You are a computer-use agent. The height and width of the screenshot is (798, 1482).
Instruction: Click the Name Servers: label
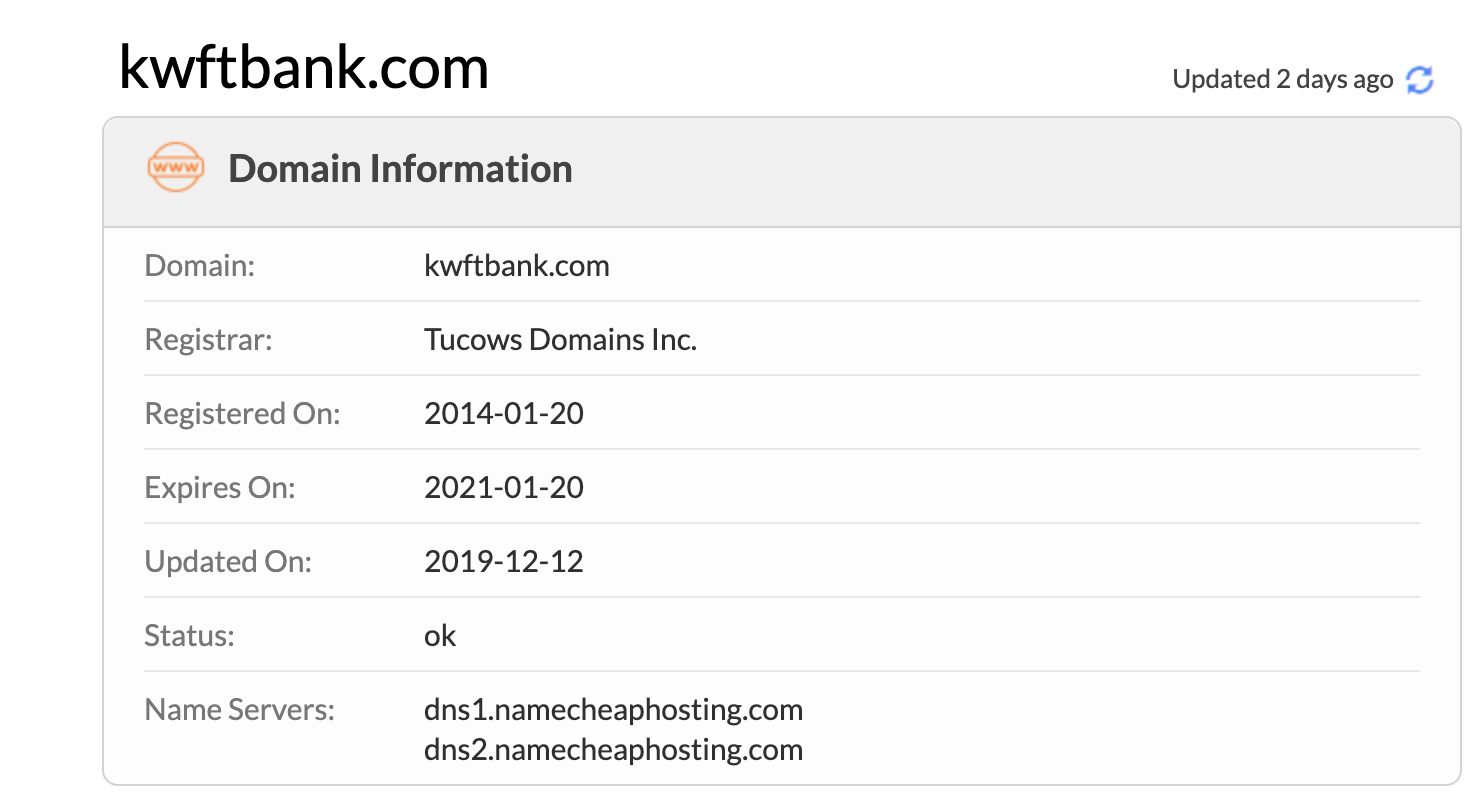coord(240,711)
